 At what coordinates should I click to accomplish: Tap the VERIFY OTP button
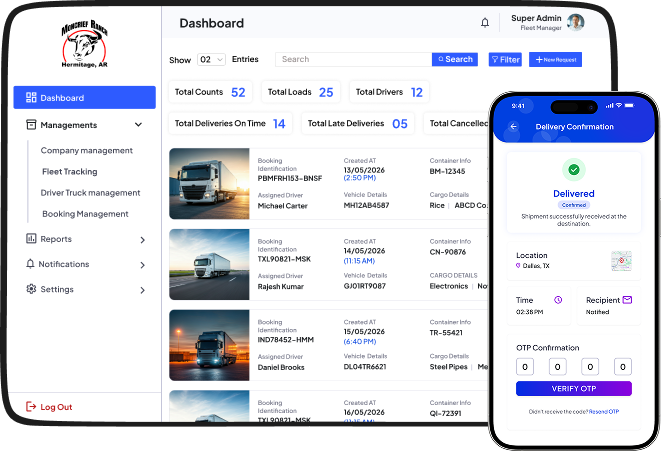point(574,389)
